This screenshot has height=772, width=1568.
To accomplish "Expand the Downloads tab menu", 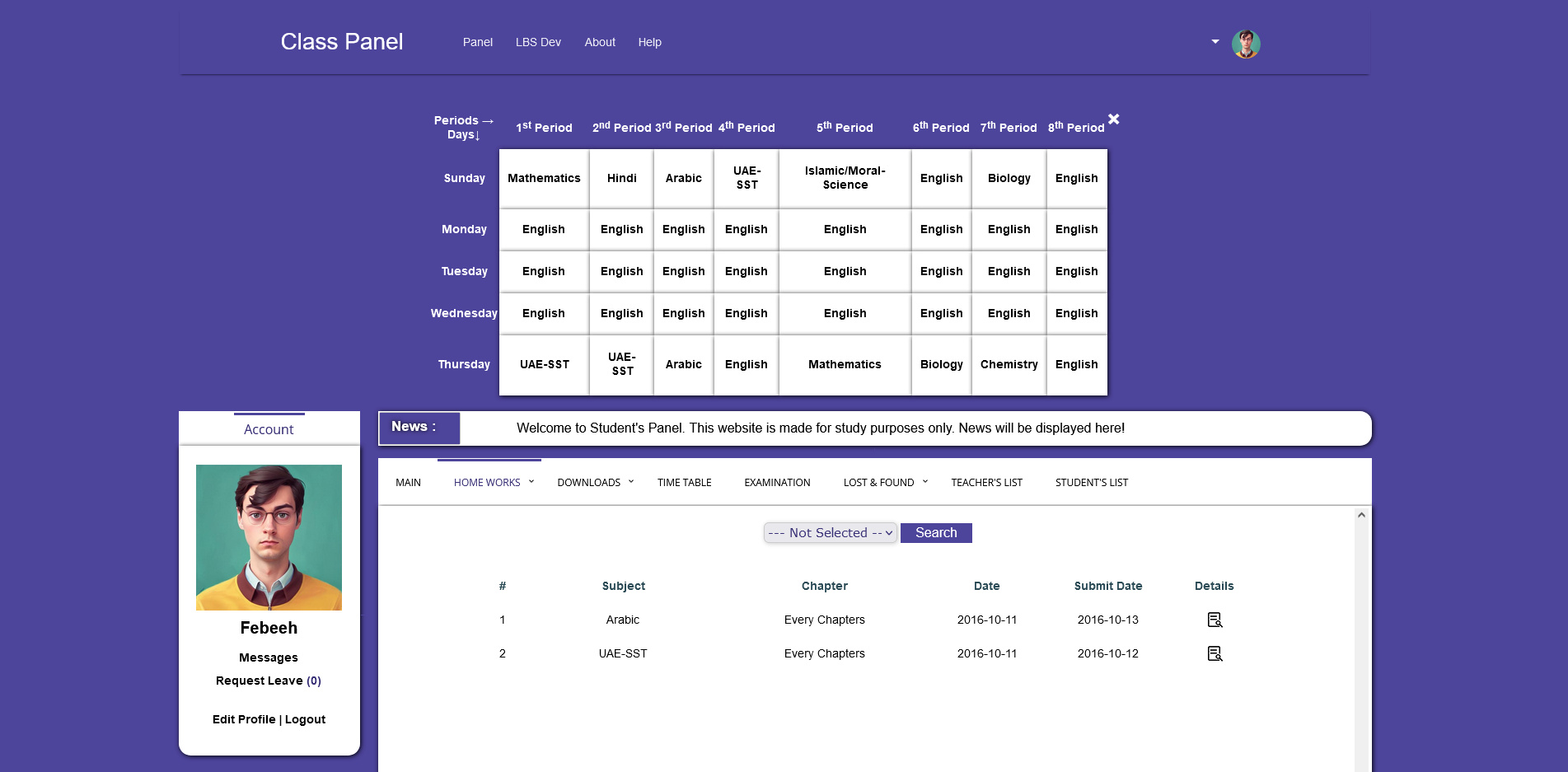I will coord(595,483).
